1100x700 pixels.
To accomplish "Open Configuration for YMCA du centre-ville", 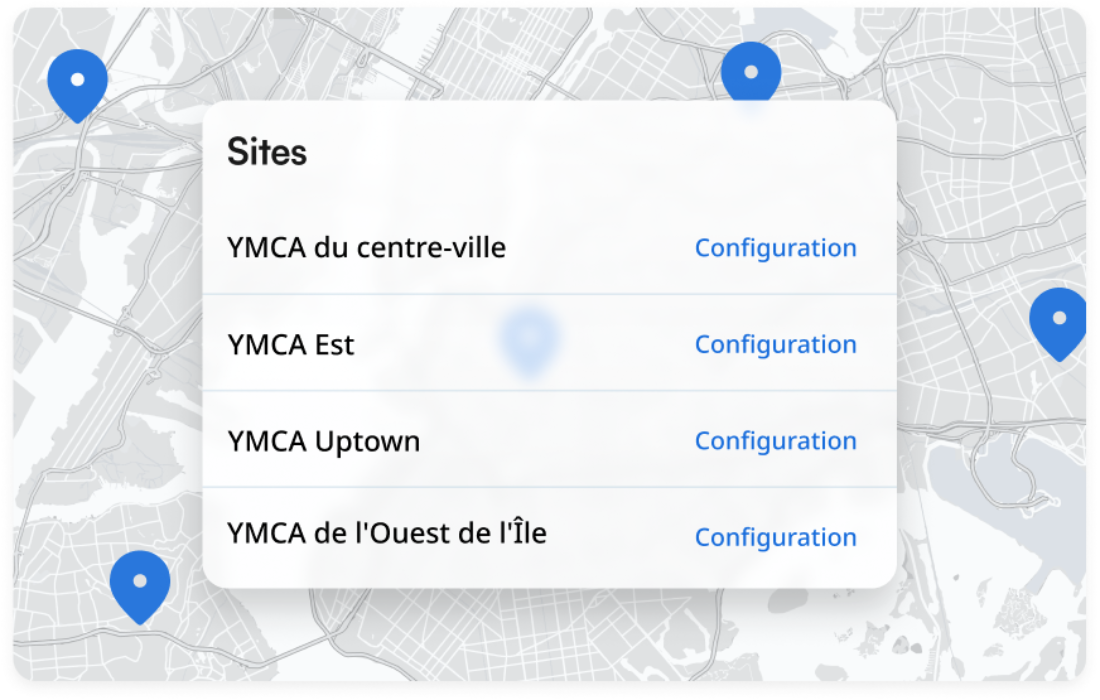I will (x=775, y=248).
